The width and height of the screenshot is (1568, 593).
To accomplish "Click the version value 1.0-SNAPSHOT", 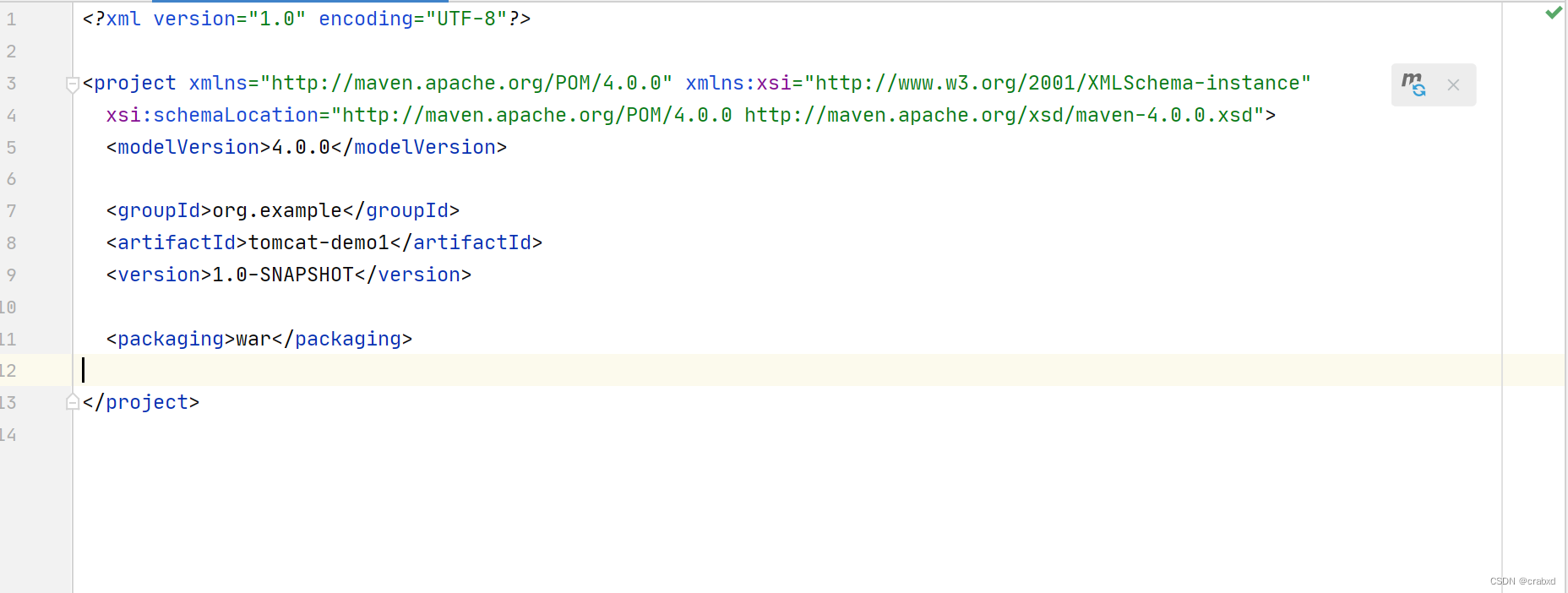I will tap(283, 275).
